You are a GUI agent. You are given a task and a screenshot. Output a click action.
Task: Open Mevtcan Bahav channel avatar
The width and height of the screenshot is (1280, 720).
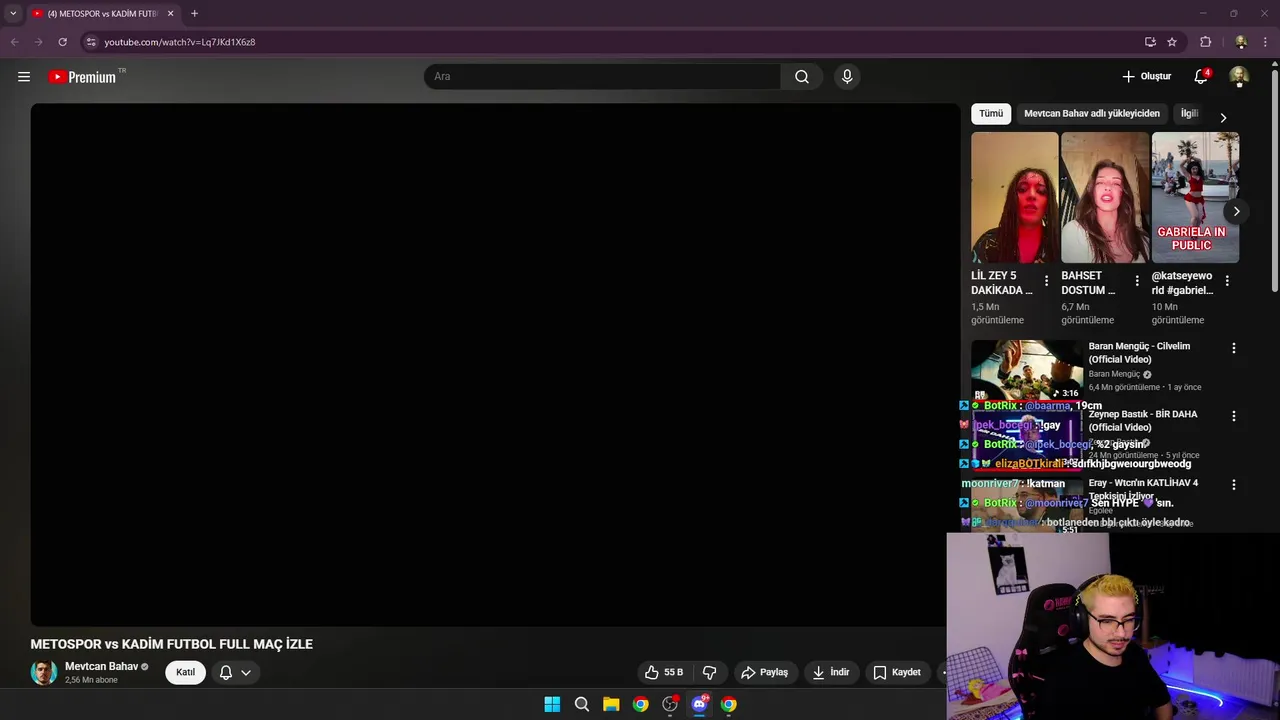[44, 672]
